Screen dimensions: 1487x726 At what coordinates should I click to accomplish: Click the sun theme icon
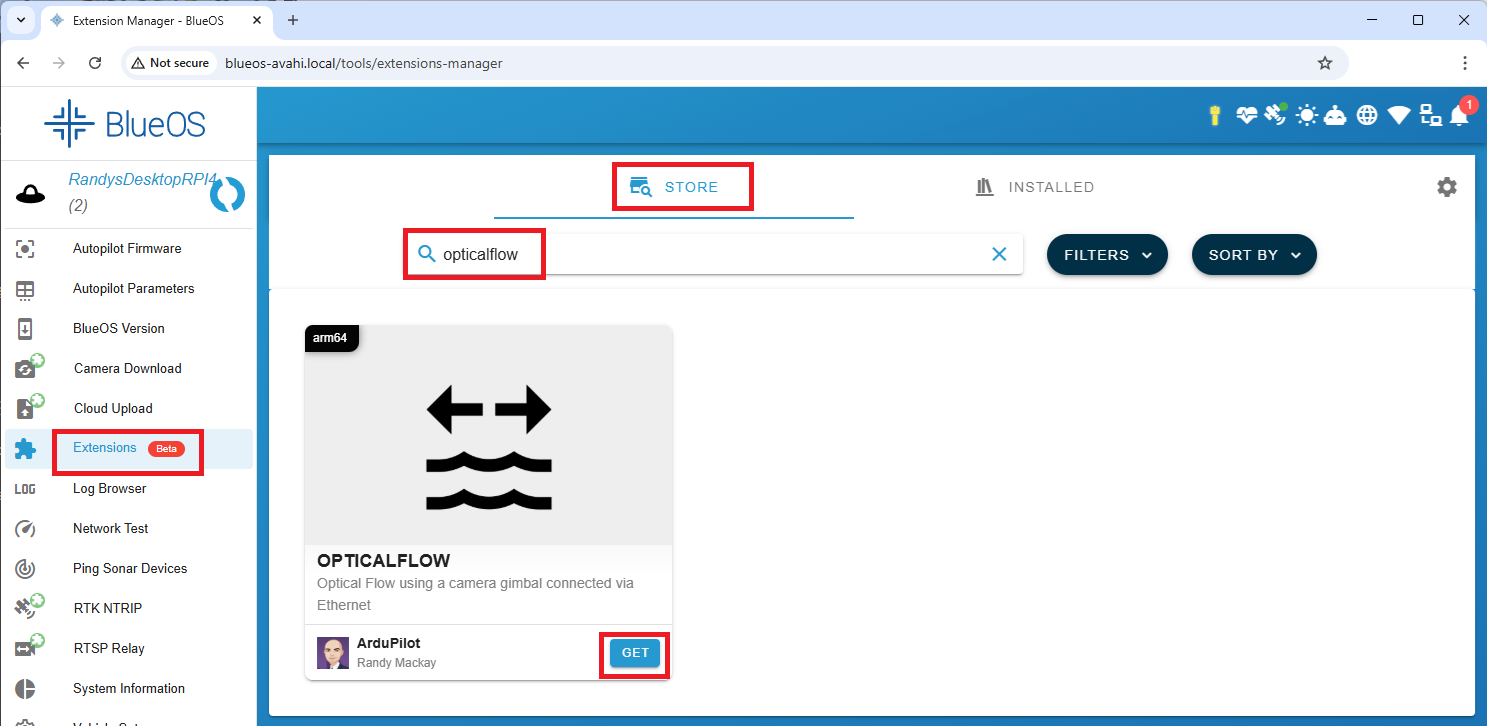point(1306,115)
